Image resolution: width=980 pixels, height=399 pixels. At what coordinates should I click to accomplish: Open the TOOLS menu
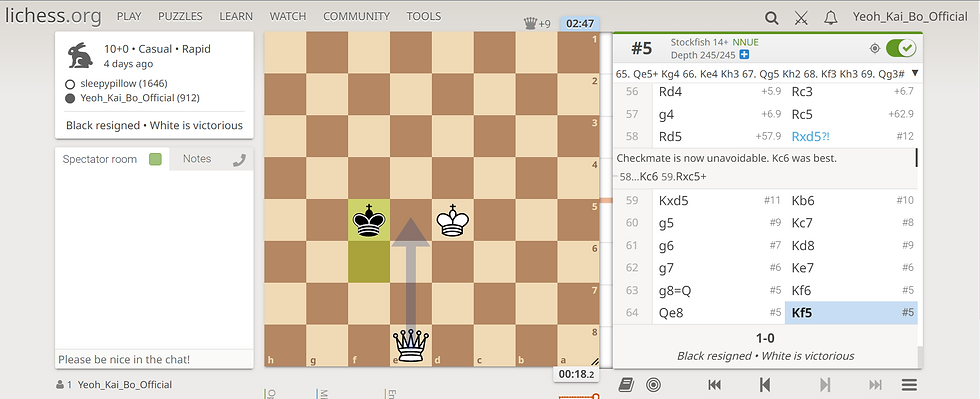[x=423, y=16]
